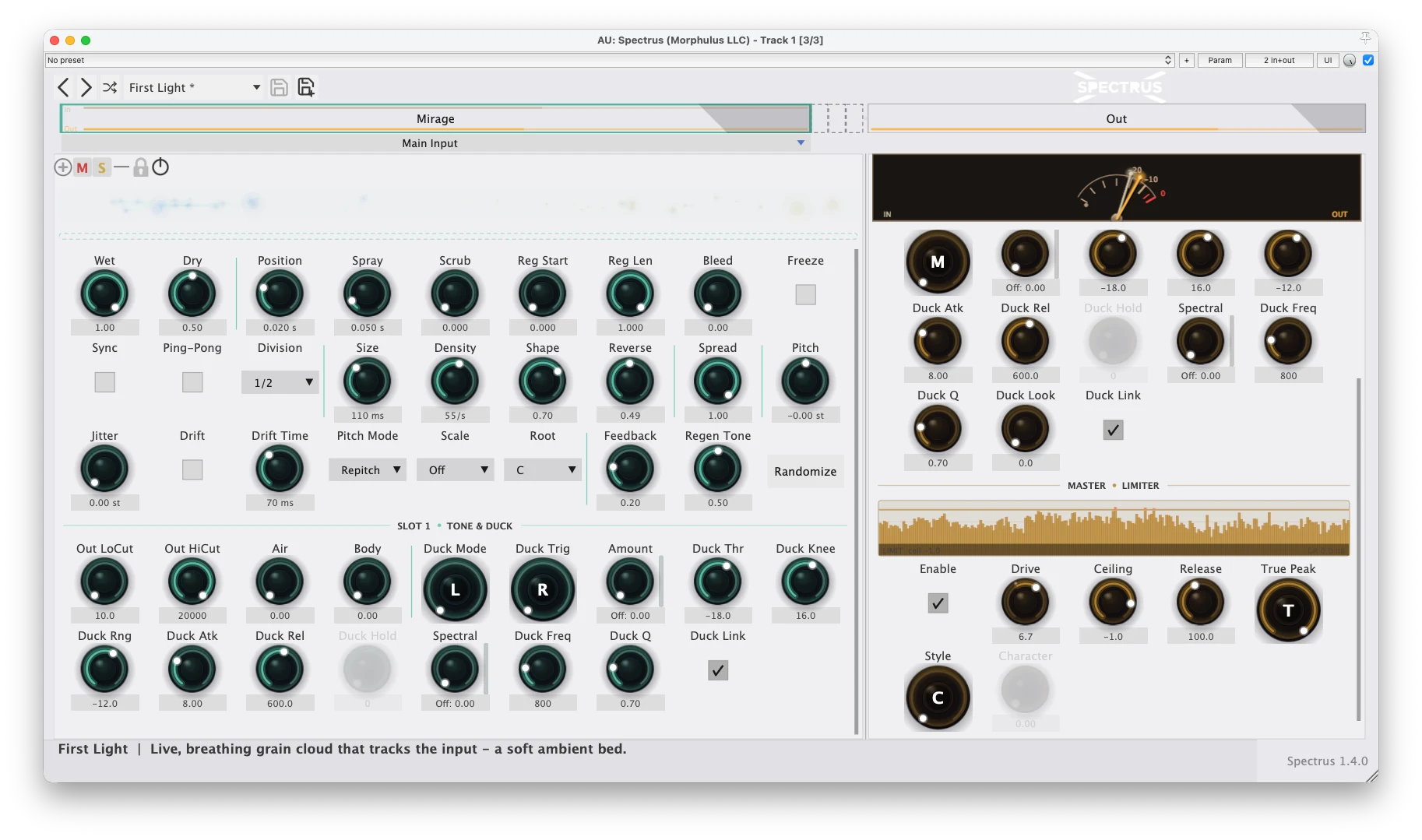This screenshot has height=840, width=1422.
Task: Click the Release value 100.0
Action: 1201,636
